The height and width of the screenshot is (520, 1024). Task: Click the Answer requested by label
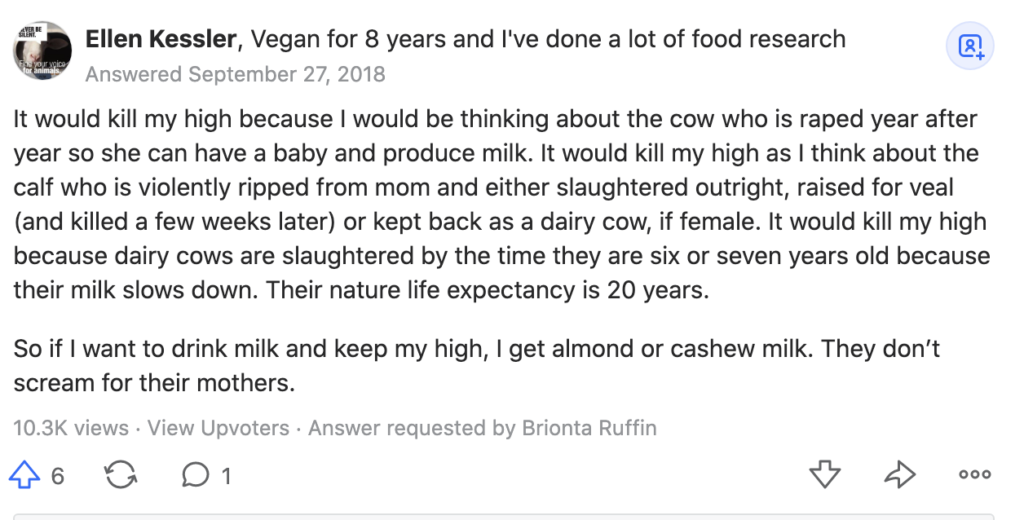tap(412, 428)
